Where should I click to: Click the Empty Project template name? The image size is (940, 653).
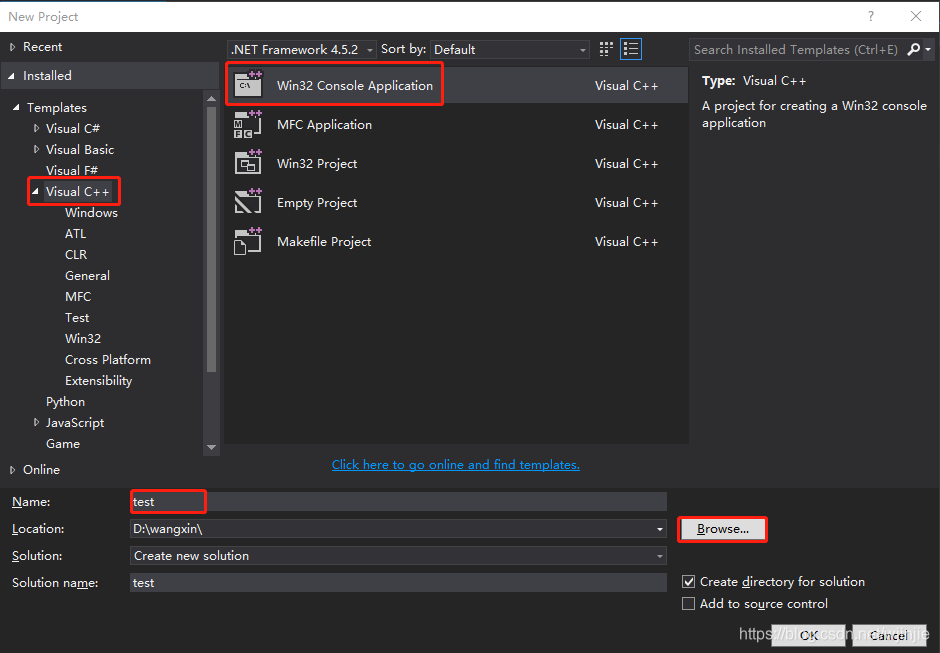[x=317, y=203]
